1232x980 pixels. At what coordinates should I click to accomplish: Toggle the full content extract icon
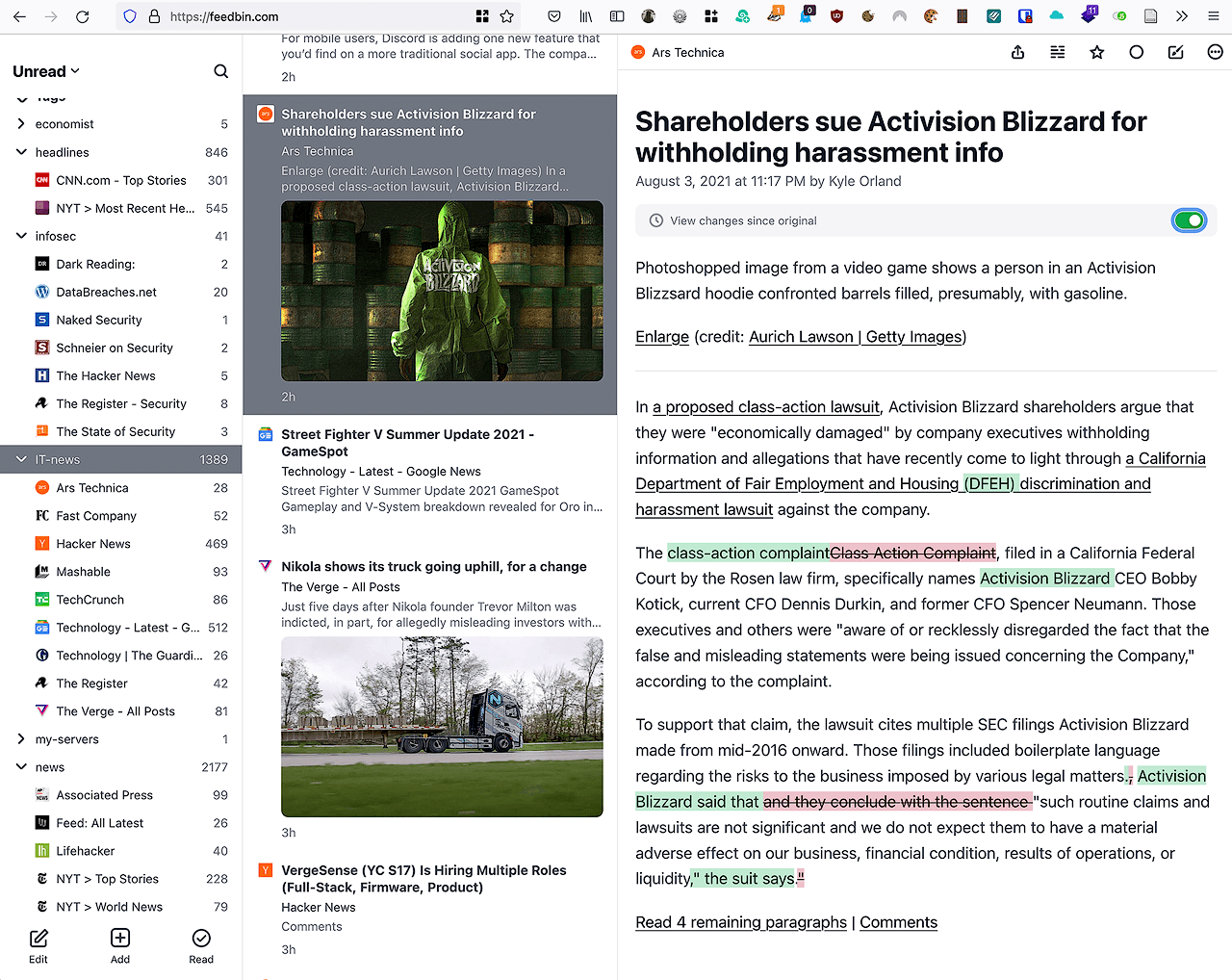coord(1057,53)
